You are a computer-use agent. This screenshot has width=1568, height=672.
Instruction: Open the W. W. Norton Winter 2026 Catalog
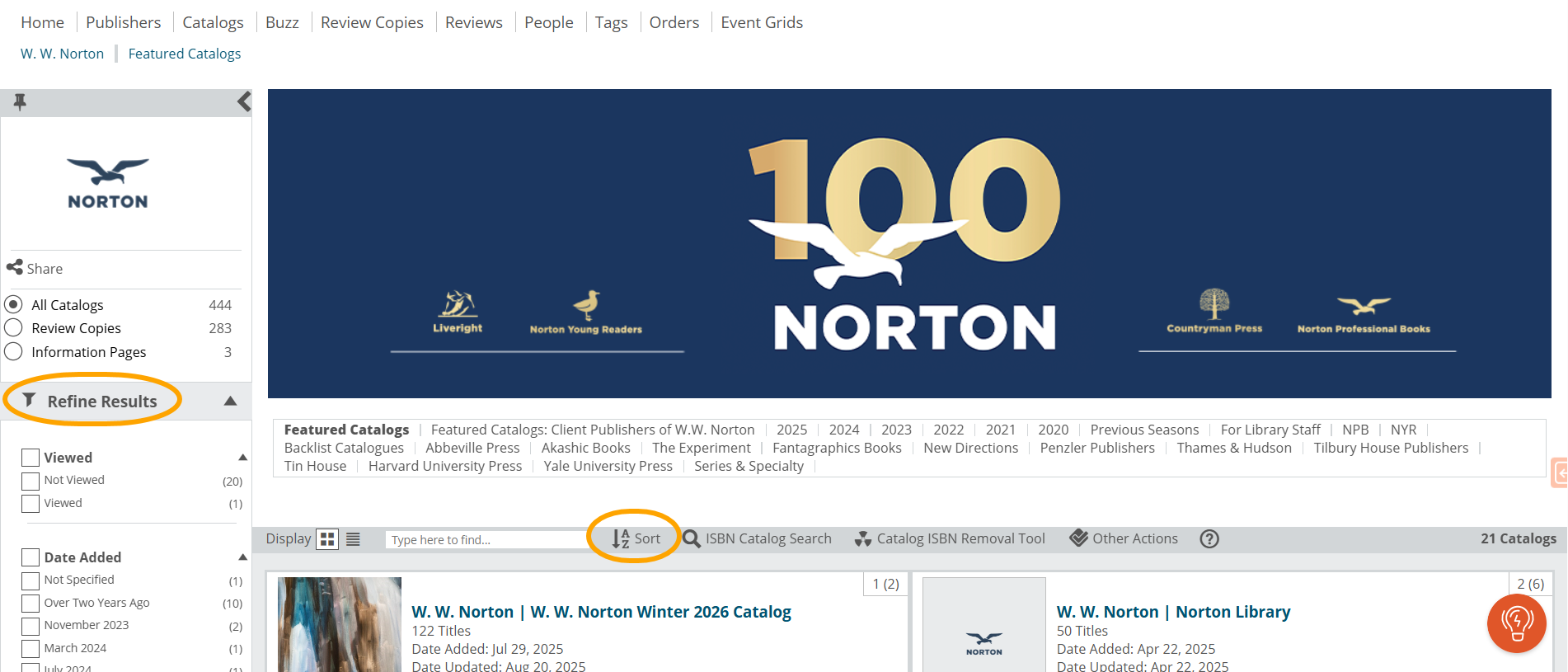(602, 612)
